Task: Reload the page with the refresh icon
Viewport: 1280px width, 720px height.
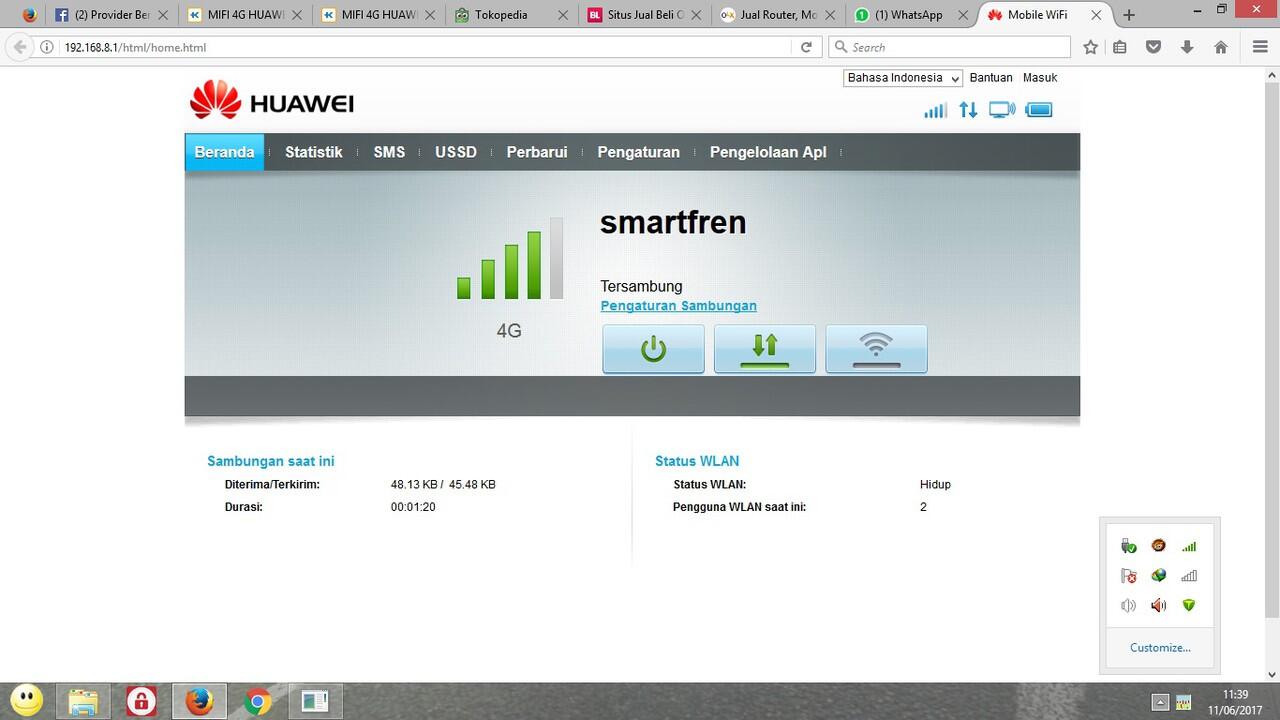Action: click(806, 47)
